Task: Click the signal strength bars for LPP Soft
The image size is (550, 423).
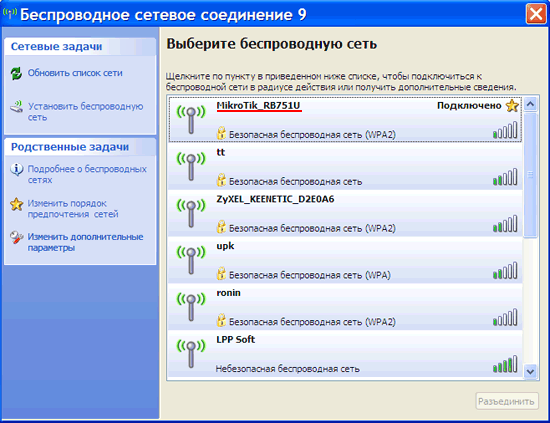Action: click(505, 364)
